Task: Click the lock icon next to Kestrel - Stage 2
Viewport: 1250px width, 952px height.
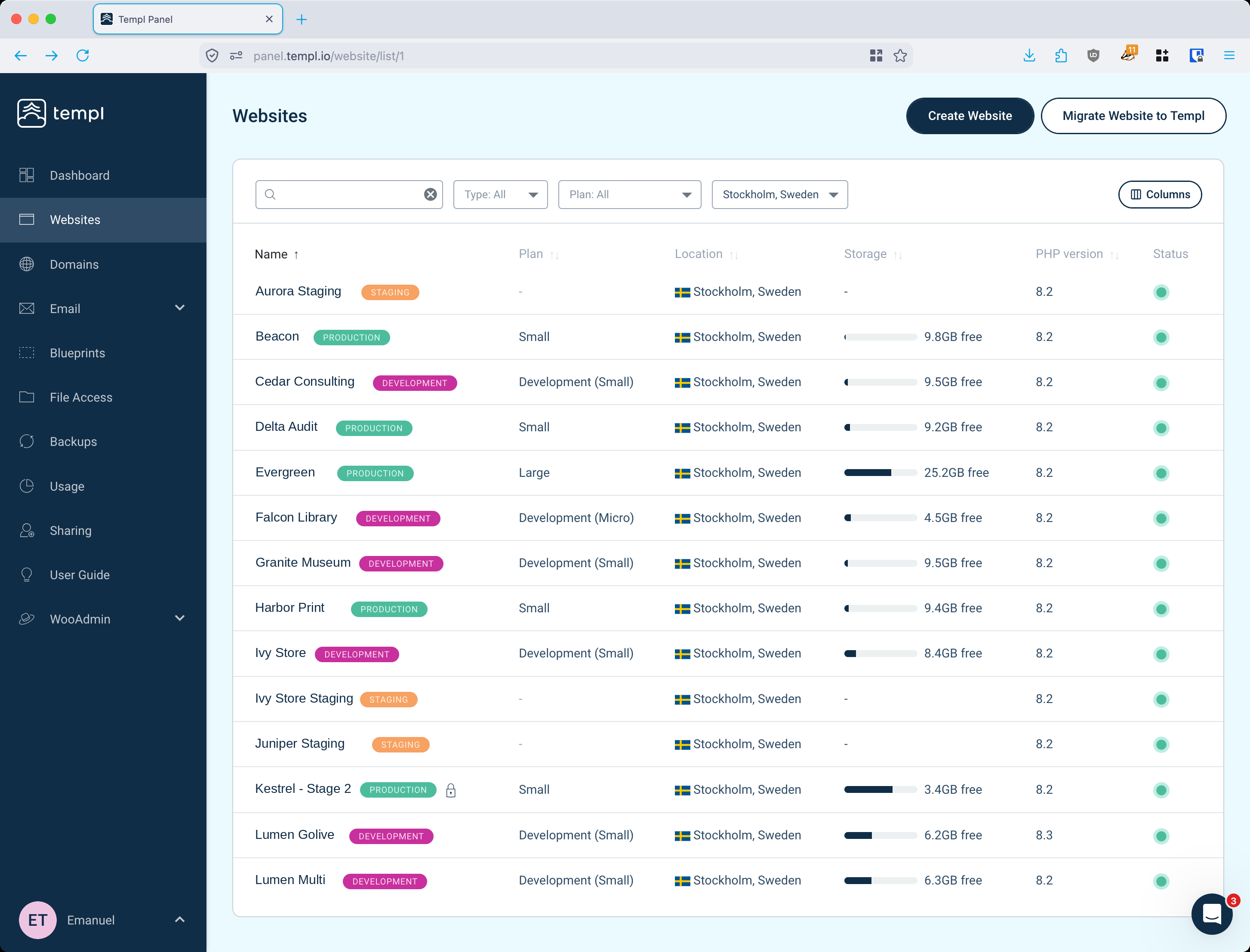Action: (x=451, y=790)
